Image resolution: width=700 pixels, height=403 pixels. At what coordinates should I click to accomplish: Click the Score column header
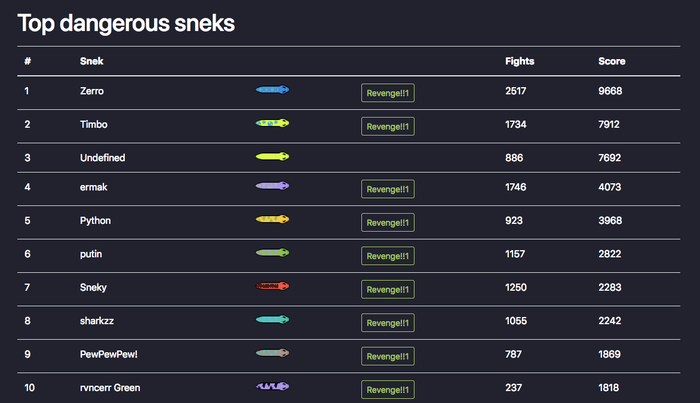pos(612,61)
